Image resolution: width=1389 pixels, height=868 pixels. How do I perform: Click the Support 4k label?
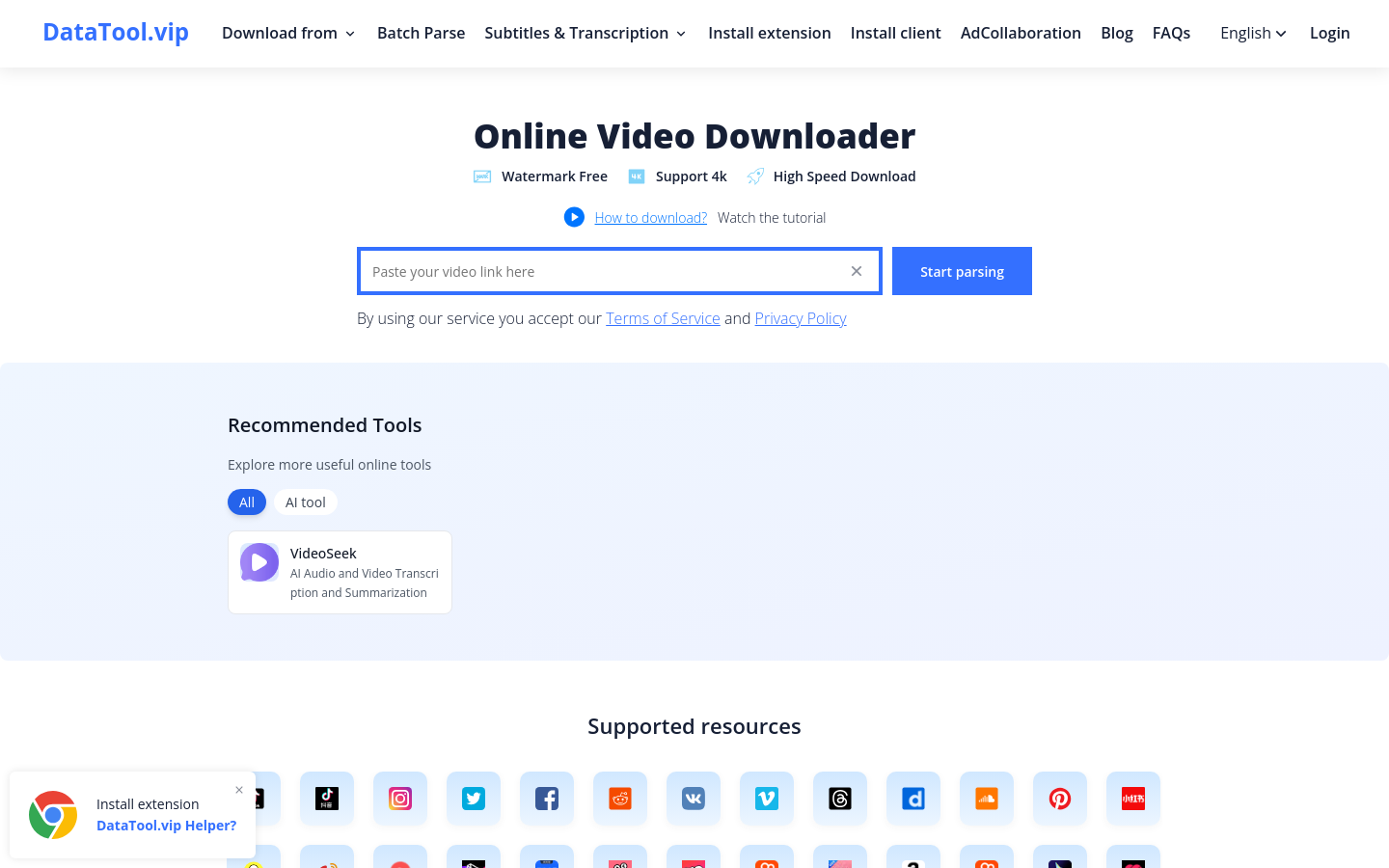[692, 176]
